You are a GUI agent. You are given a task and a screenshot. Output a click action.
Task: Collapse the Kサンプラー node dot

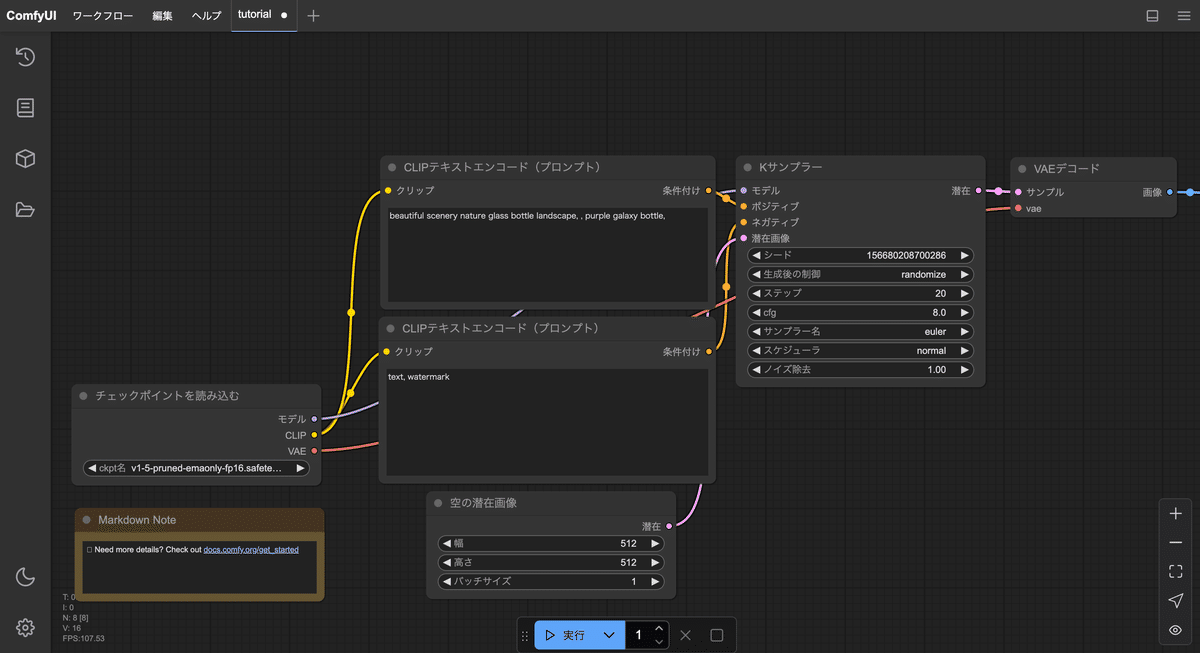coord(747,168)
